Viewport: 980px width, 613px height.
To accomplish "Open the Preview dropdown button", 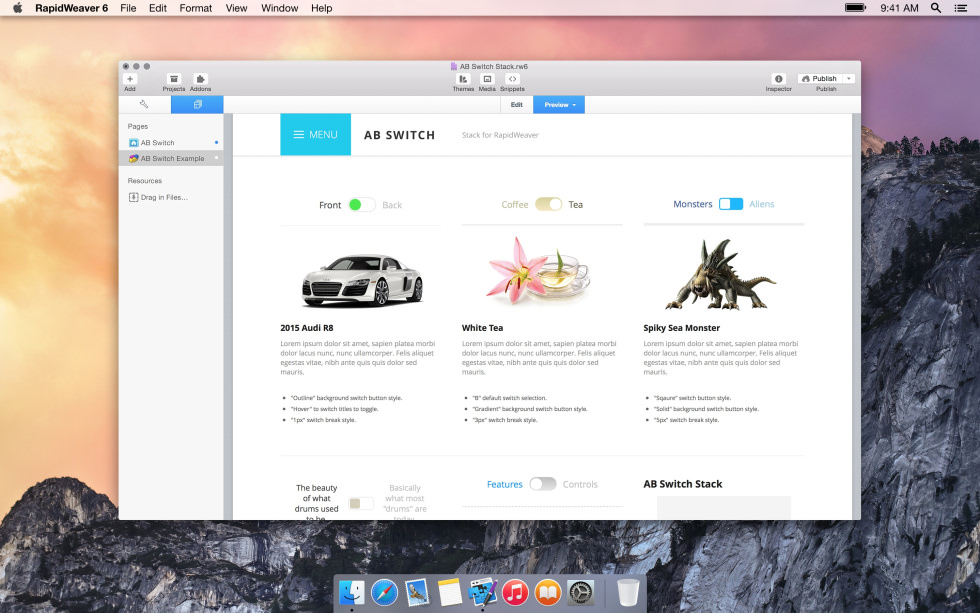I will (x=559, y=104).
